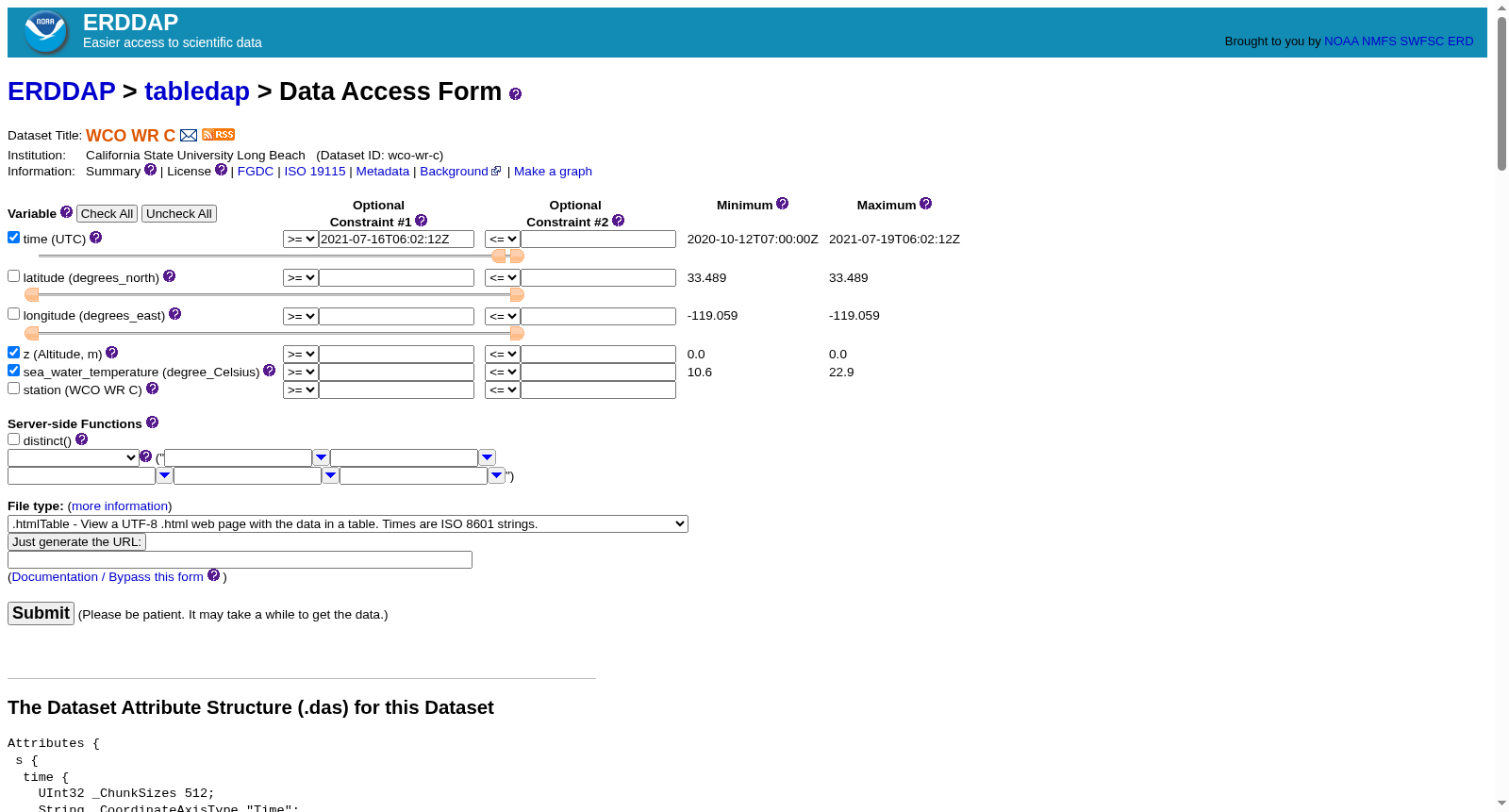The image size is (1509, 812).
Task: Open time constraint #2 operator dropdown
Action: coord(502,240)
